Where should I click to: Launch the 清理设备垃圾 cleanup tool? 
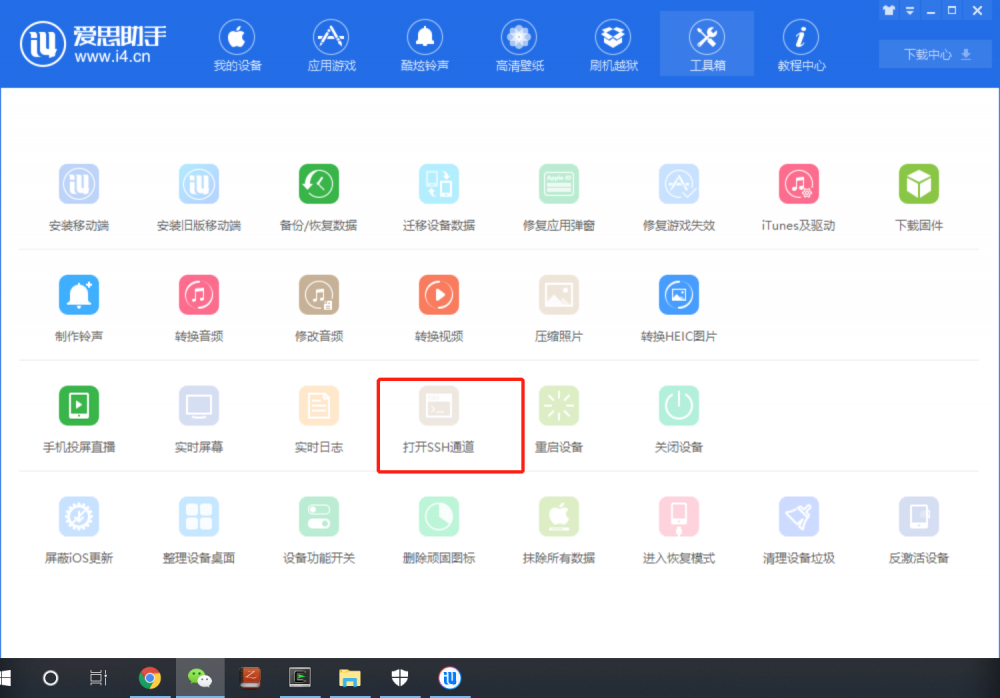pos(798,517)
